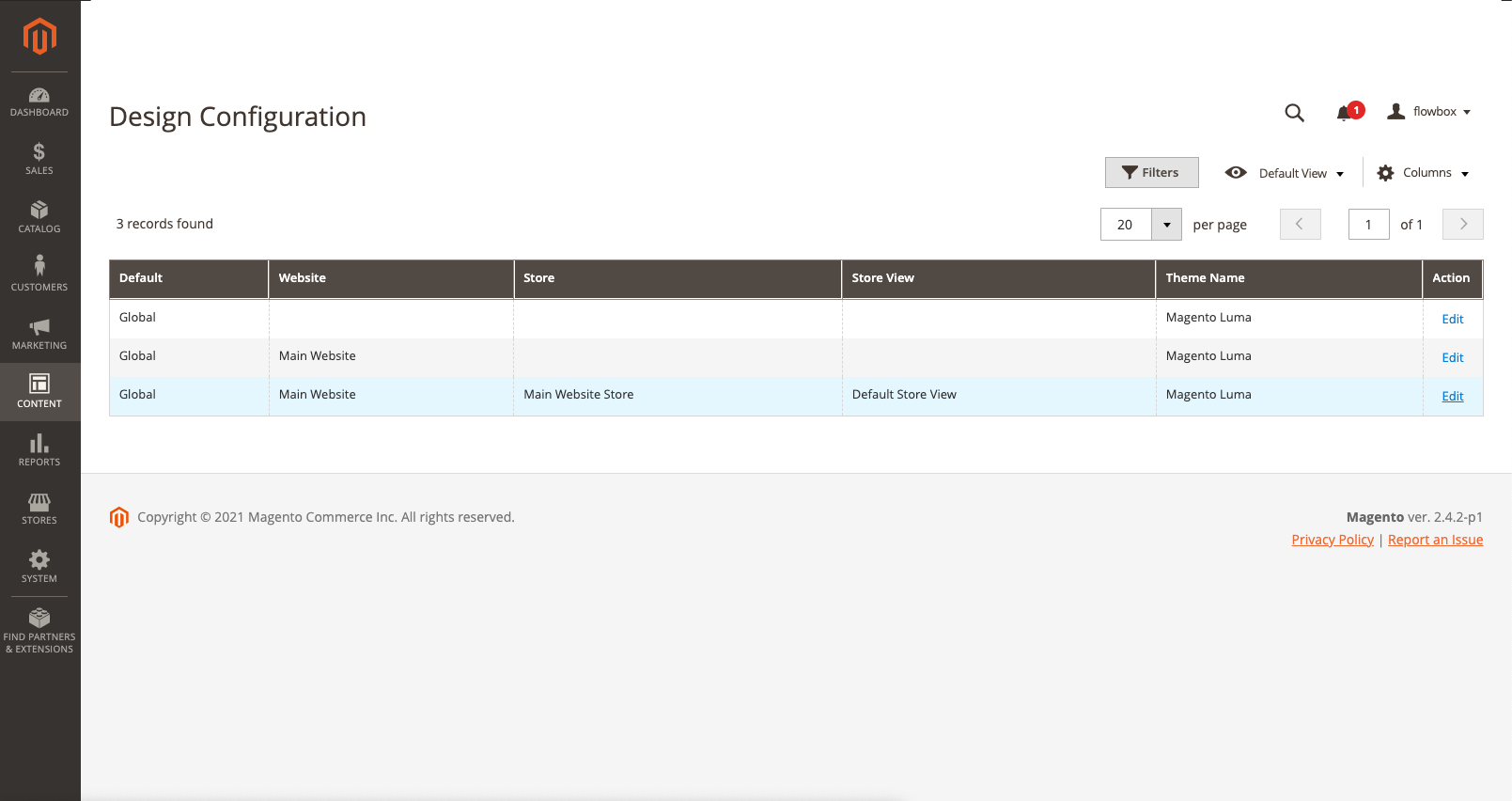The image size is (1512, 801).
Task: Go to the previous page
Action: 1301,225
